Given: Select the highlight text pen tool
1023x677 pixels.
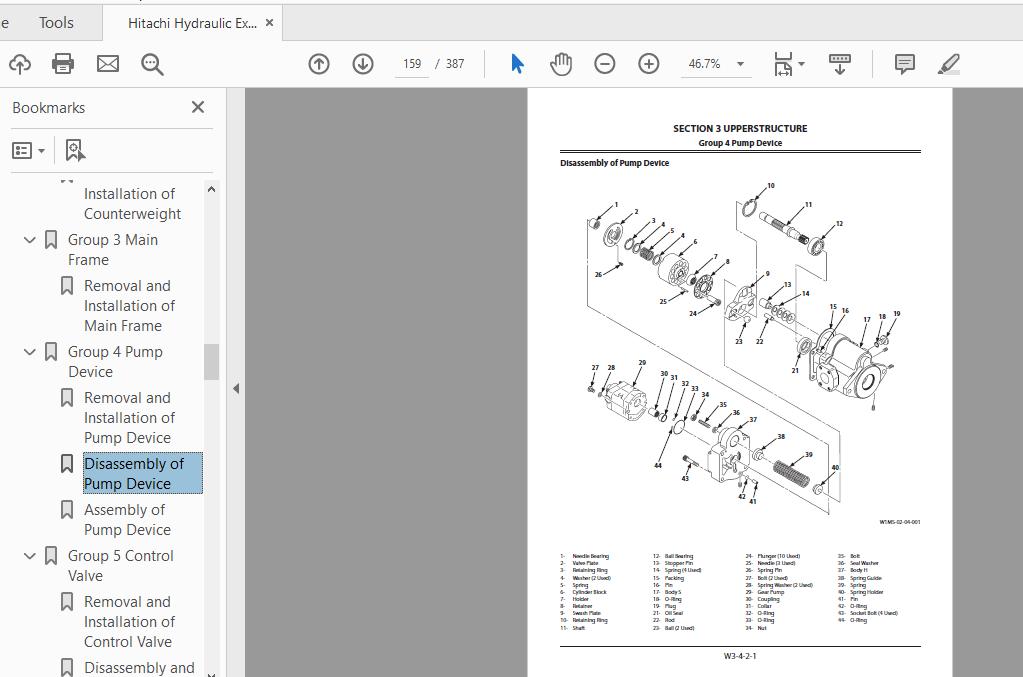Looking at the screenshot, I should (949, 64).
